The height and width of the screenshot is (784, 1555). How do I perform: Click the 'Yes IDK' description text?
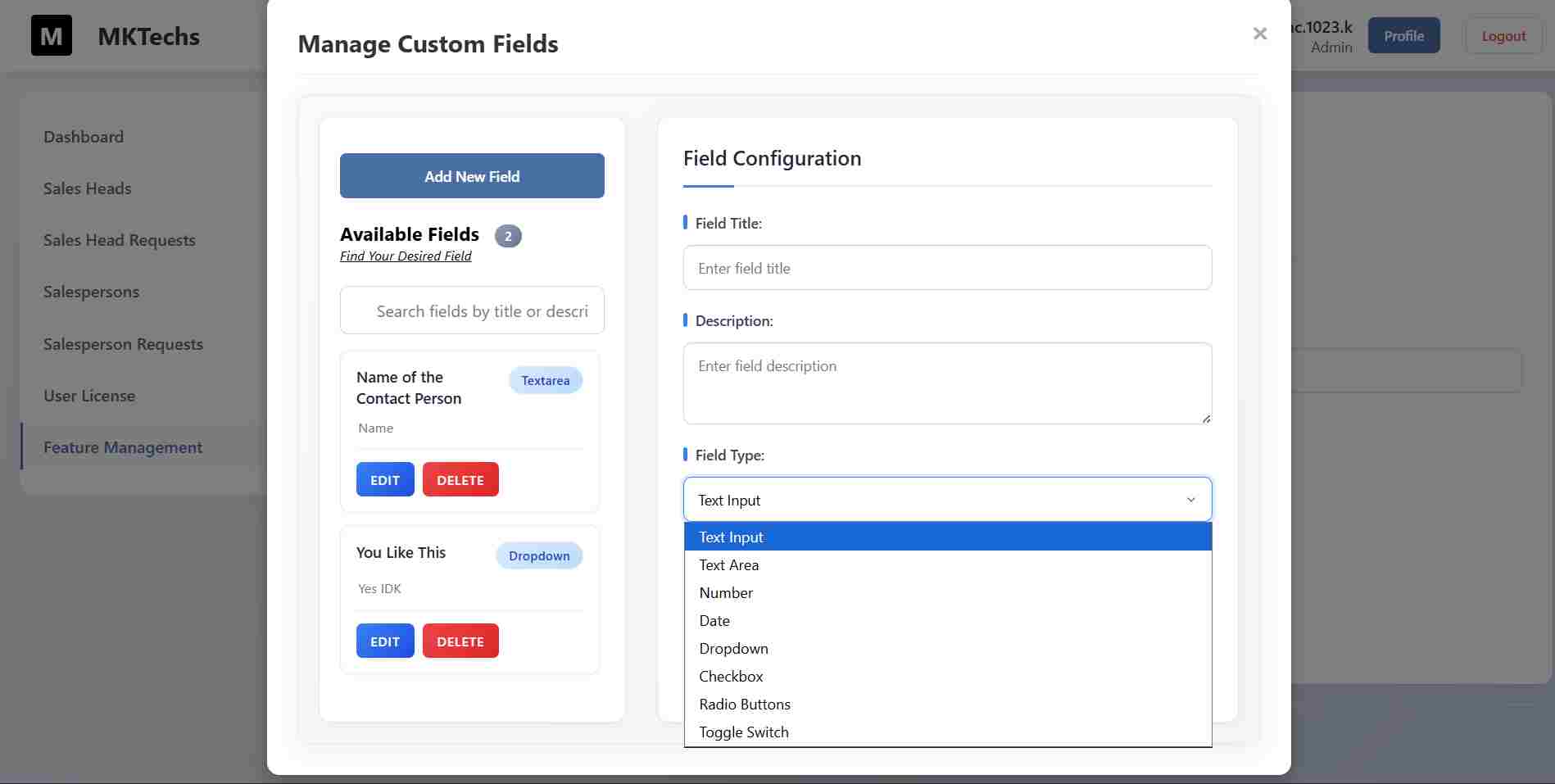[379, 588]
